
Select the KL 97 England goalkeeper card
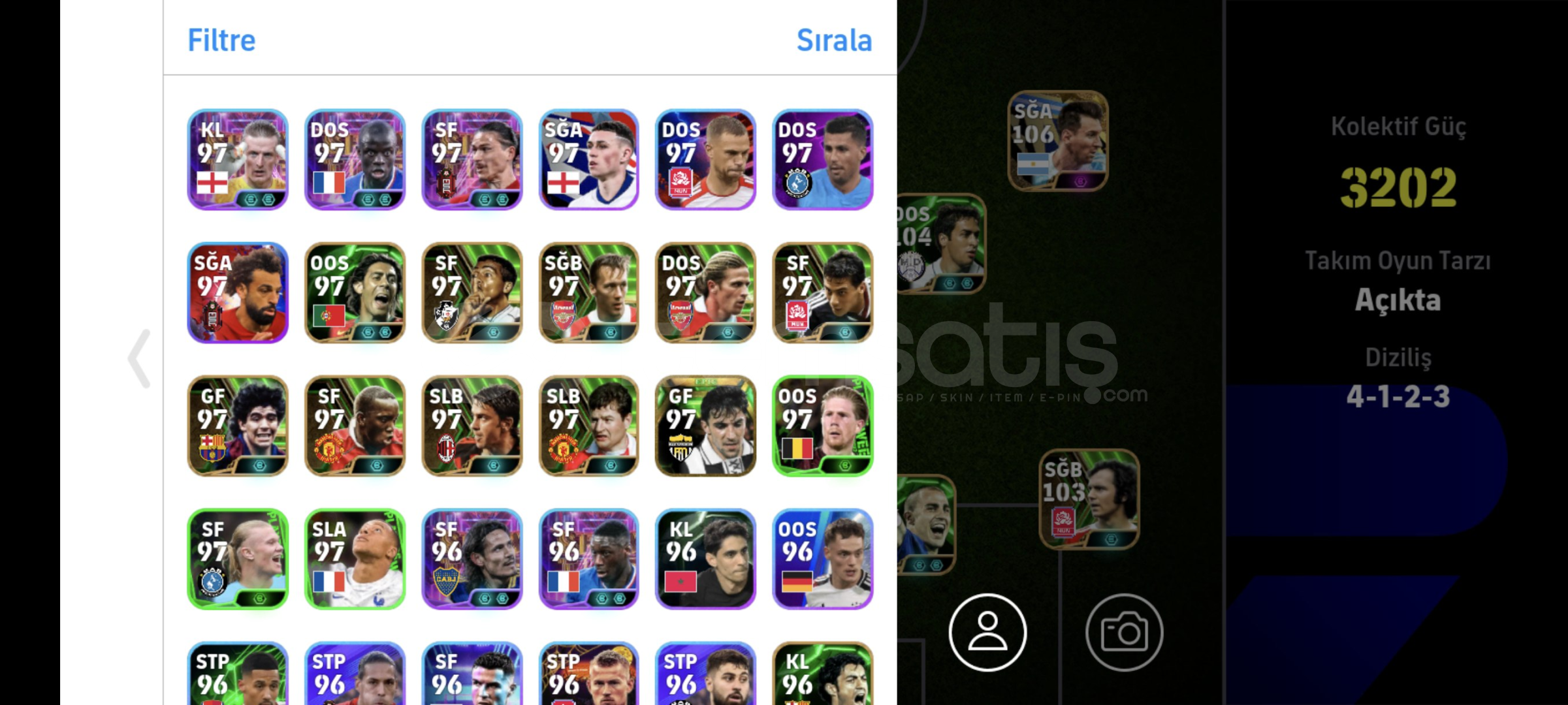pyautogui.click(x=238, y=159)
